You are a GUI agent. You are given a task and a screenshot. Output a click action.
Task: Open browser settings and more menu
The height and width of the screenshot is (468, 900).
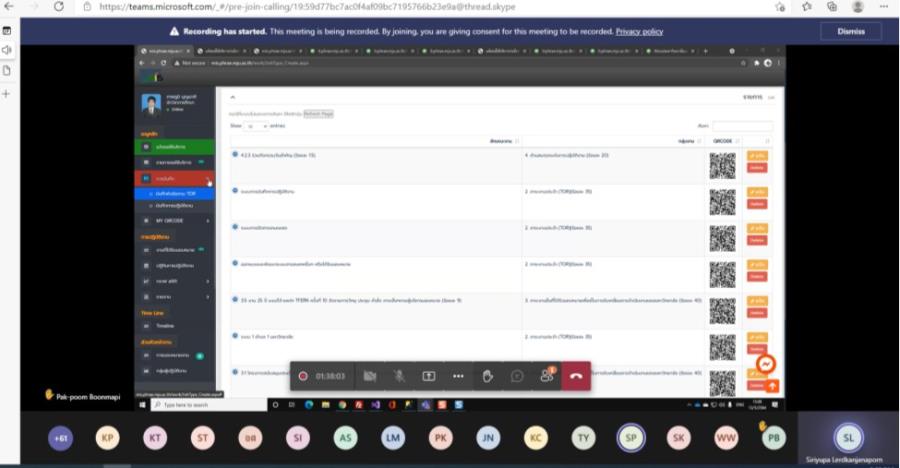tap(885, 7)
